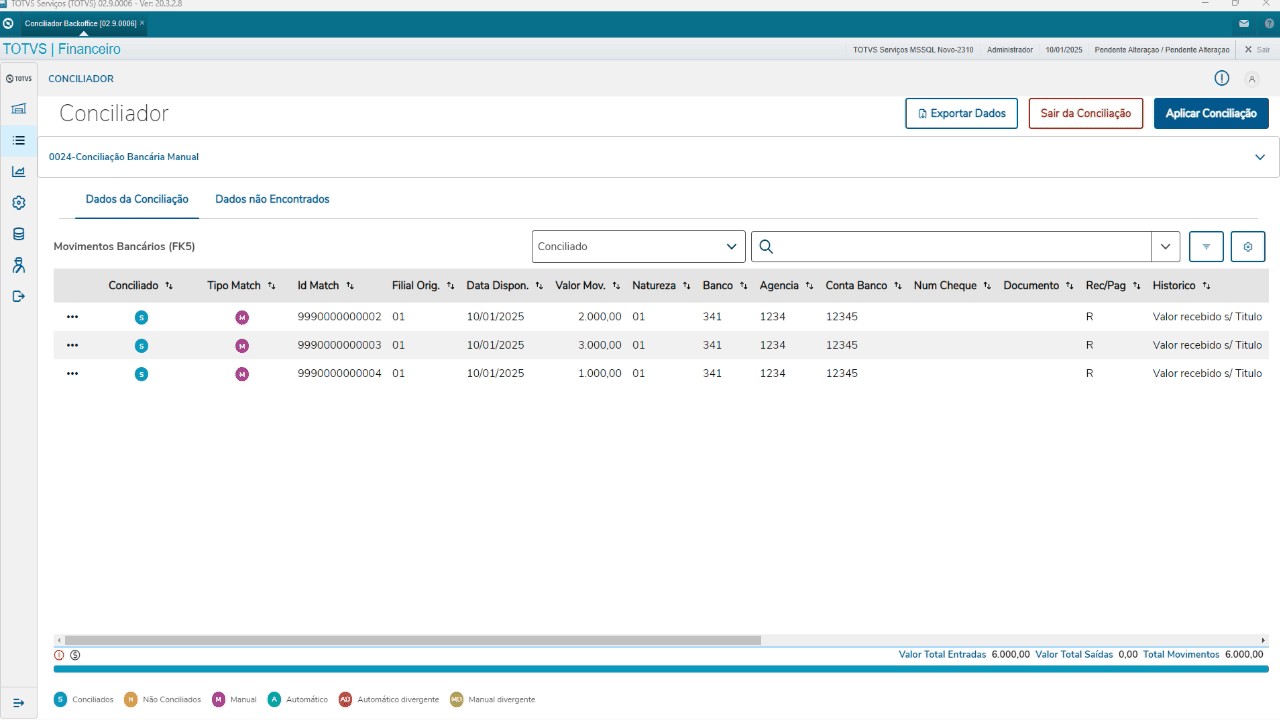Open the chart reports sidebar icon
Screen dimensions: 1280x720
pyautogui.click(x=18, y=171)
